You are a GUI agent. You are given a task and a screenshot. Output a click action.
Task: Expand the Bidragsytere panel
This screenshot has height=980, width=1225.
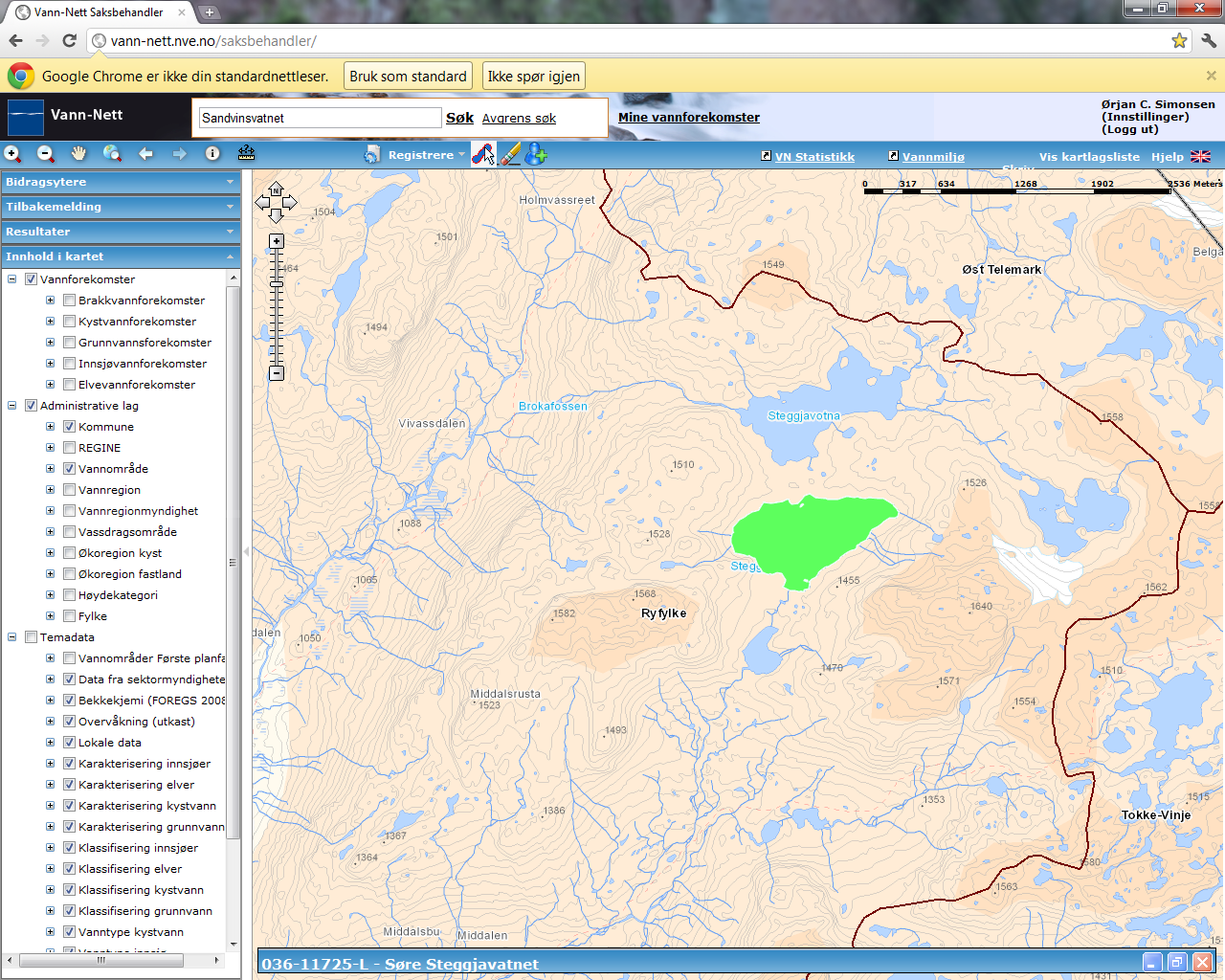(x=120, y=182)
